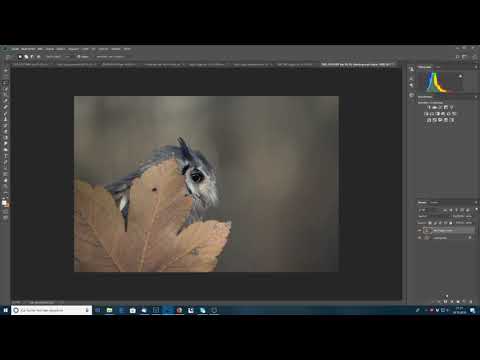Click the foreground color swatch
This screenshot has width=480, height=360.
4,203
